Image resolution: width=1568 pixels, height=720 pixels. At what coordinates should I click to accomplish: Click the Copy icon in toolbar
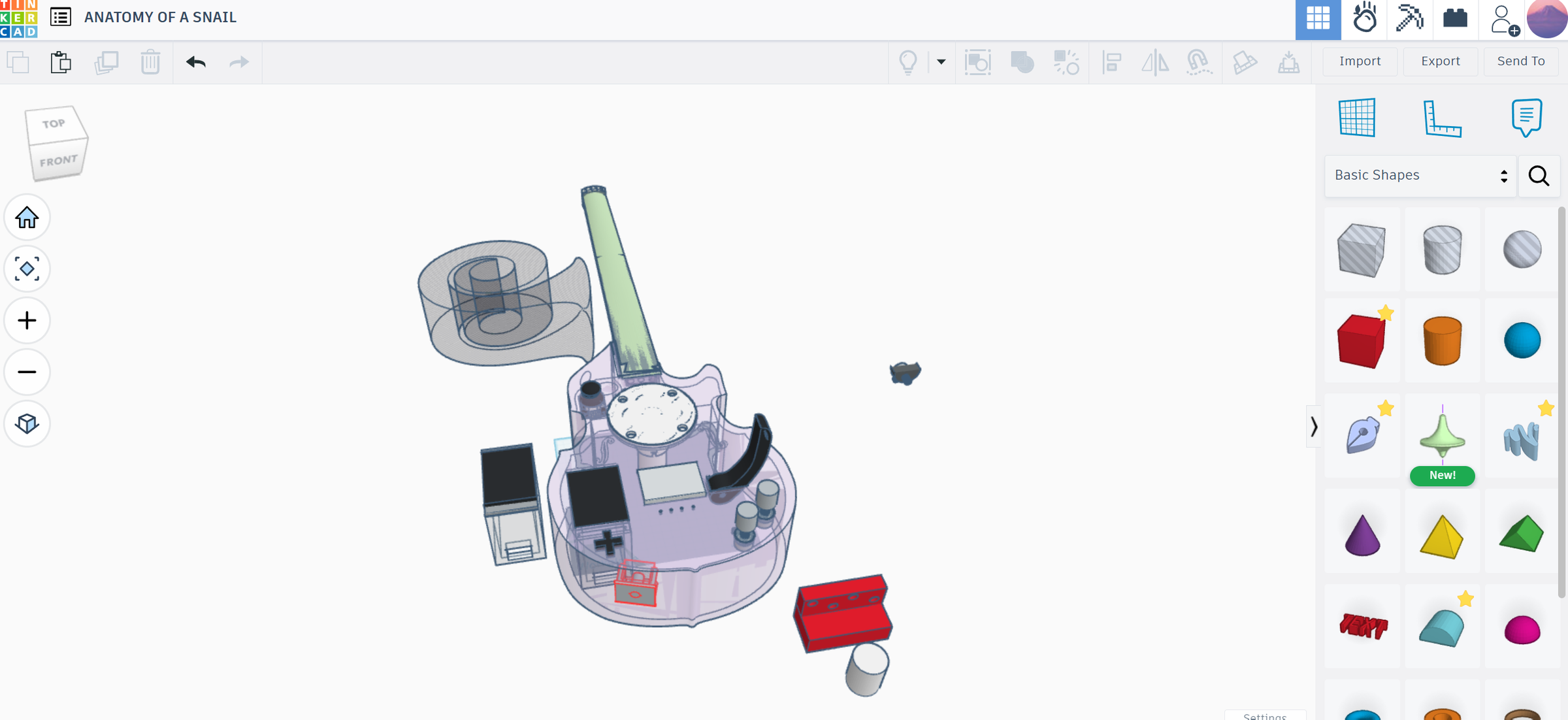(18, 62)
